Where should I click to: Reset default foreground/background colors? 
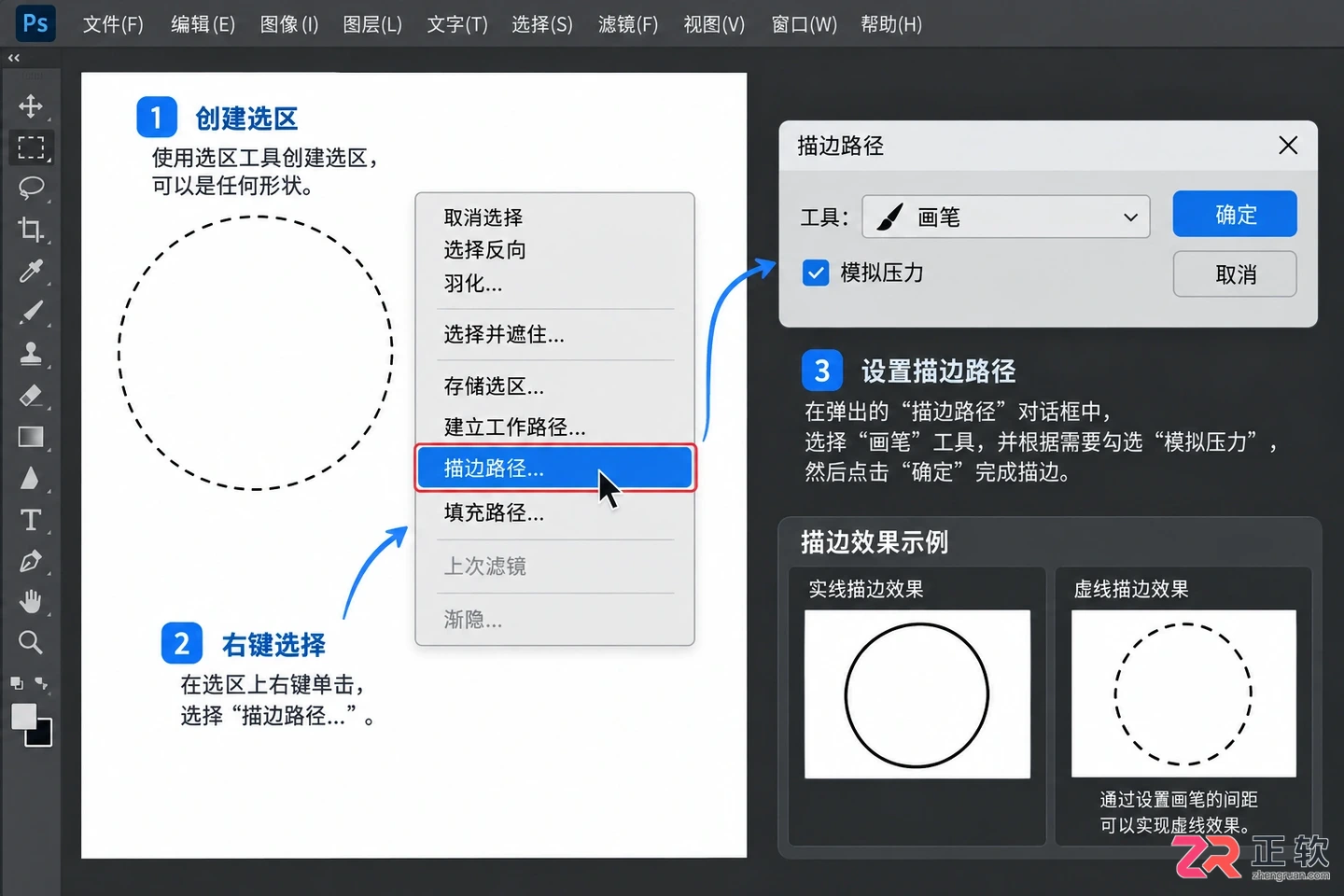(17, 683)
